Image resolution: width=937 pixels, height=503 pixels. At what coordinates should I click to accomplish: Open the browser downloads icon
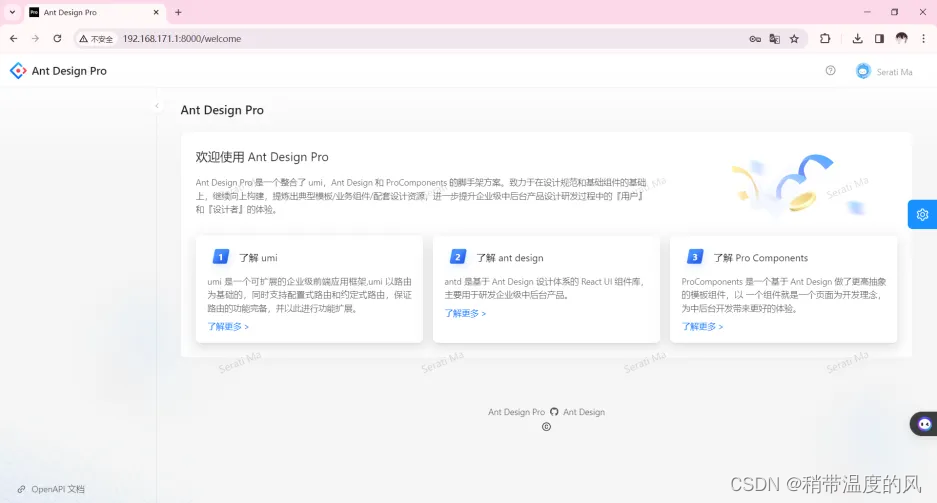click(857, 38)
